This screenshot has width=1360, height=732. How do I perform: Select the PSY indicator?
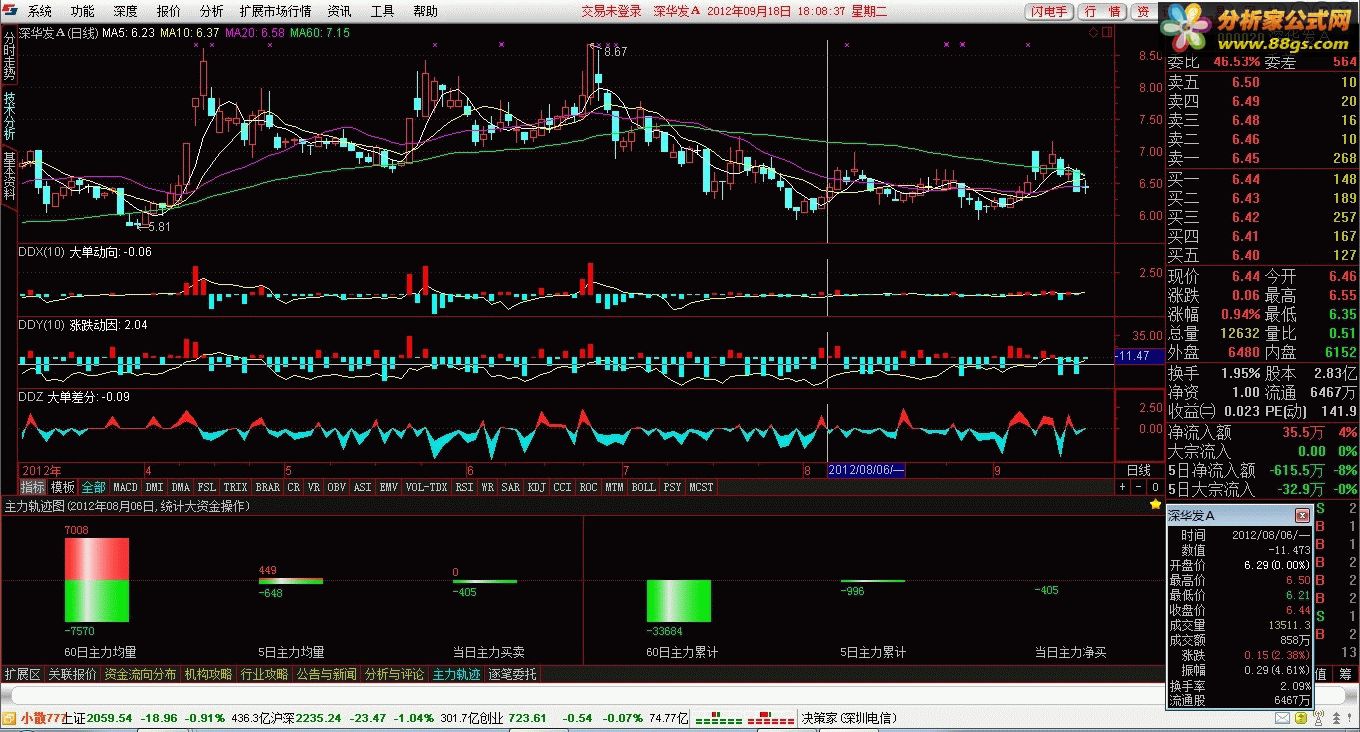click(672, 487)
